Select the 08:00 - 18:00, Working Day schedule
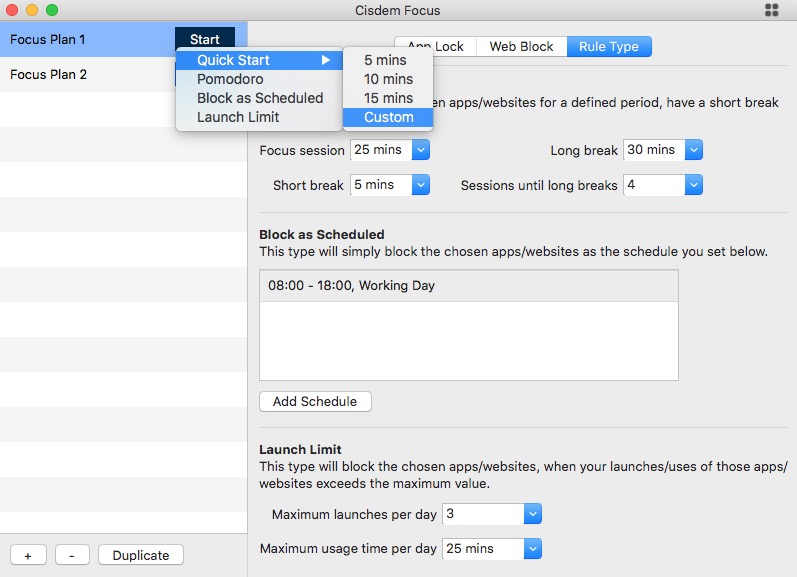Screen dimensions: 797x577 tap(469, 286)
